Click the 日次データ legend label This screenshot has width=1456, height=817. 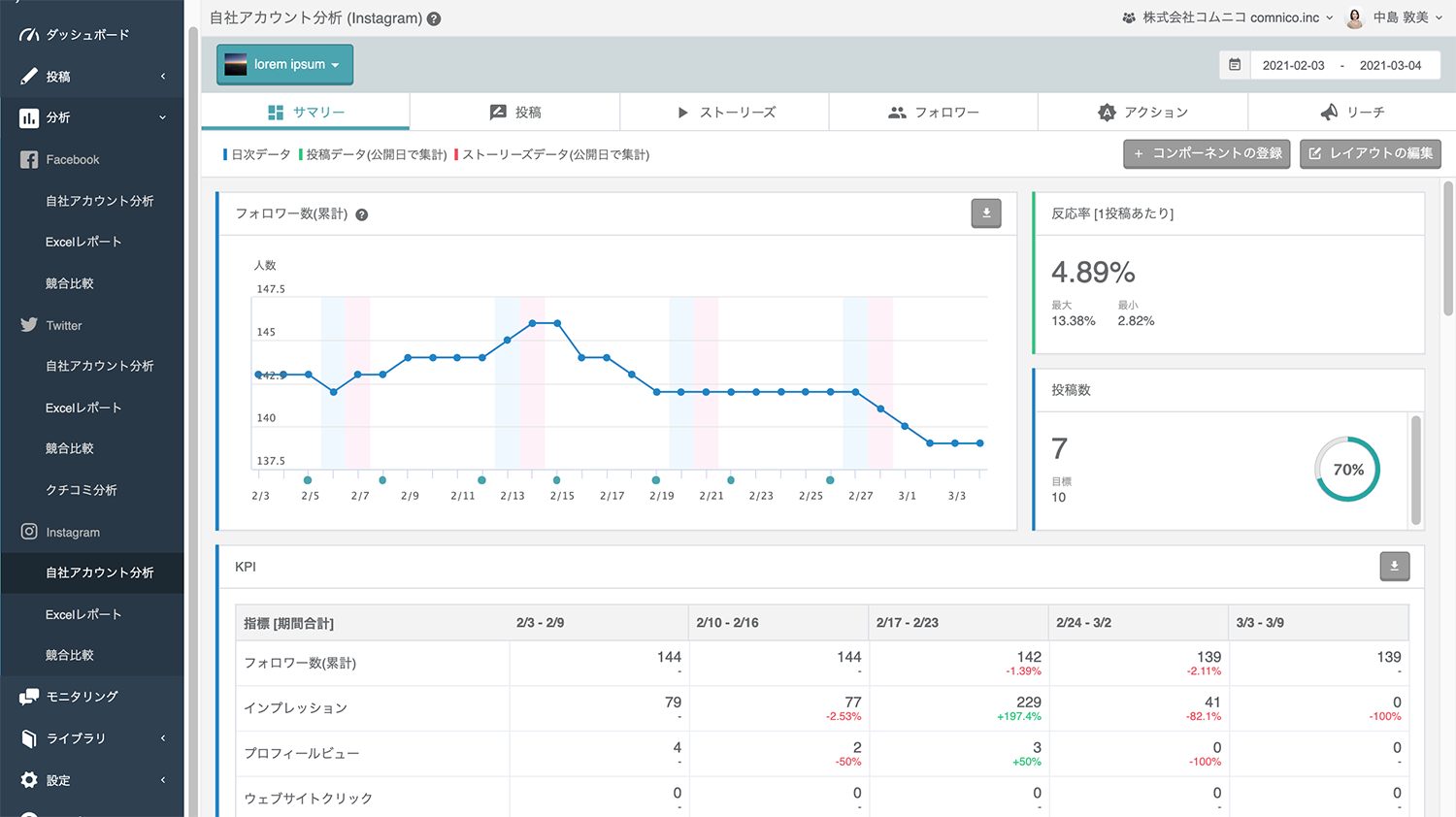[260, 154]
